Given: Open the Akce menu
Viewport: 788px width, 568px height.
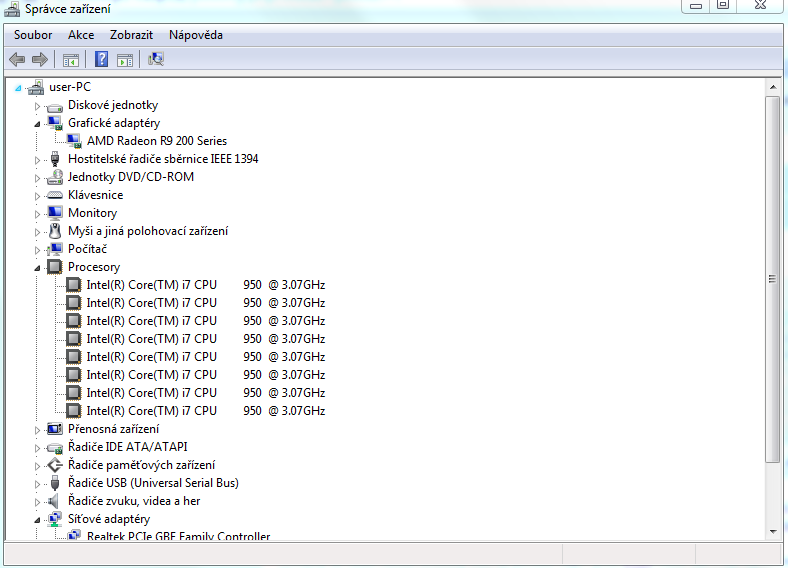Looking at the screenshot, I should (x=81, y=35).
